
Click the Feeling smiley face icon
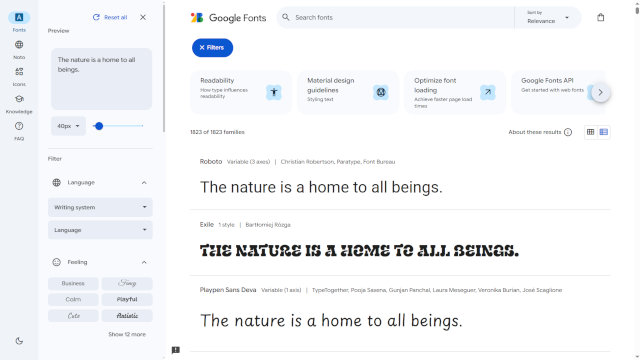tap(57, 262)
